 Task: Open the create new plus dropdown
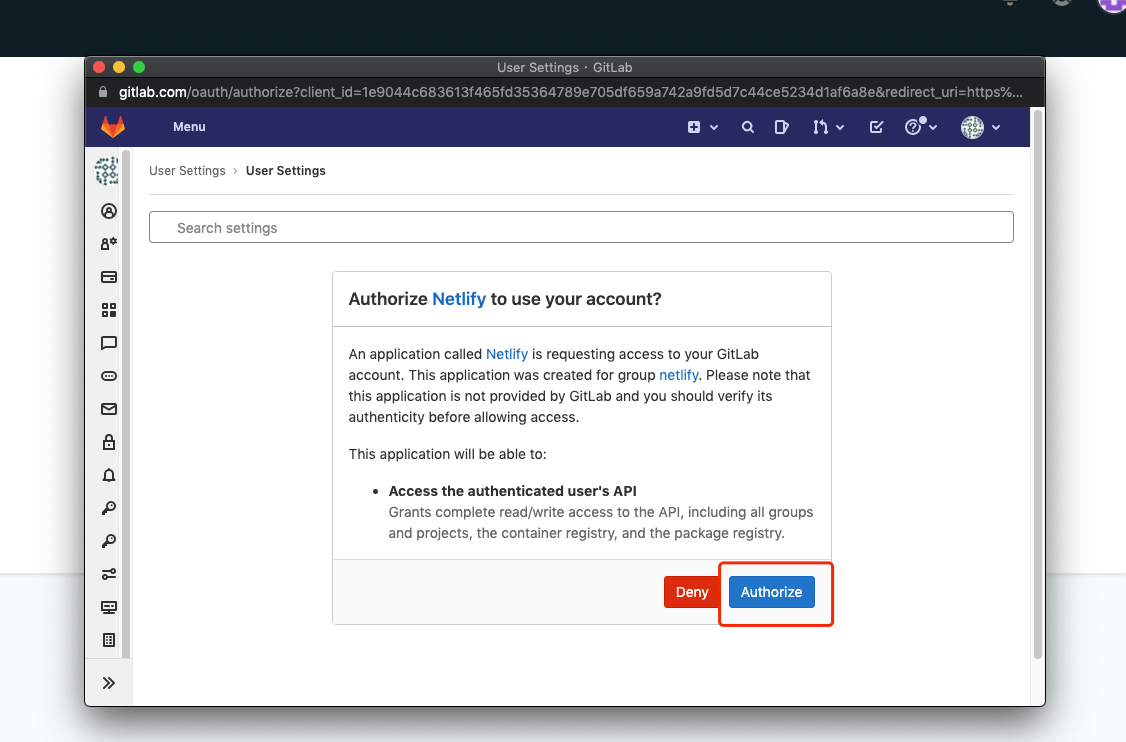click(x=702, y=127)
